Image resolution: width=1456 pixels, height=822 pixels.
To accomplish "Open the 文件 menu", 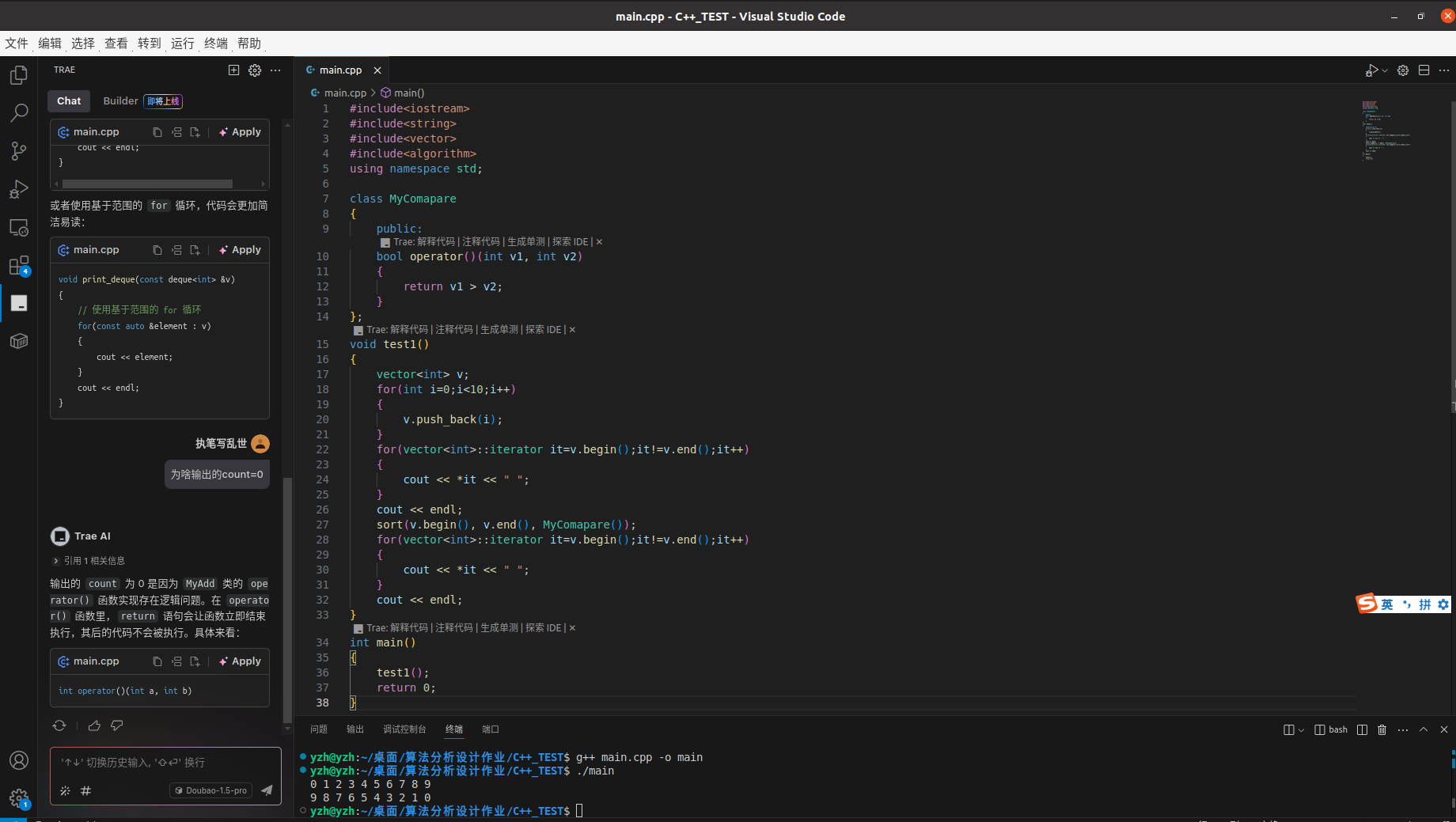I will [17, 44].
